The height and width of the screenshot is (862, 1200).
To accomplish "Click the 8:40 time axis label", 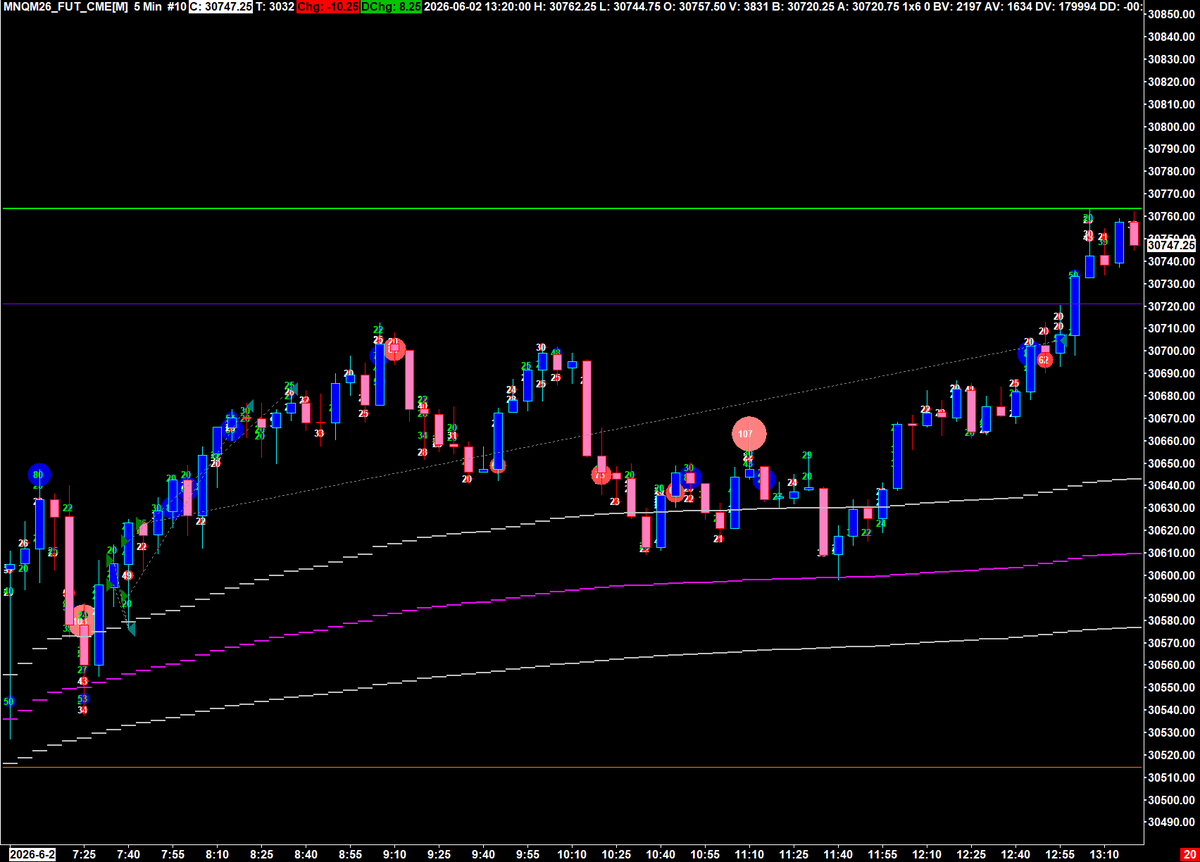I will [x=306, y=854].
